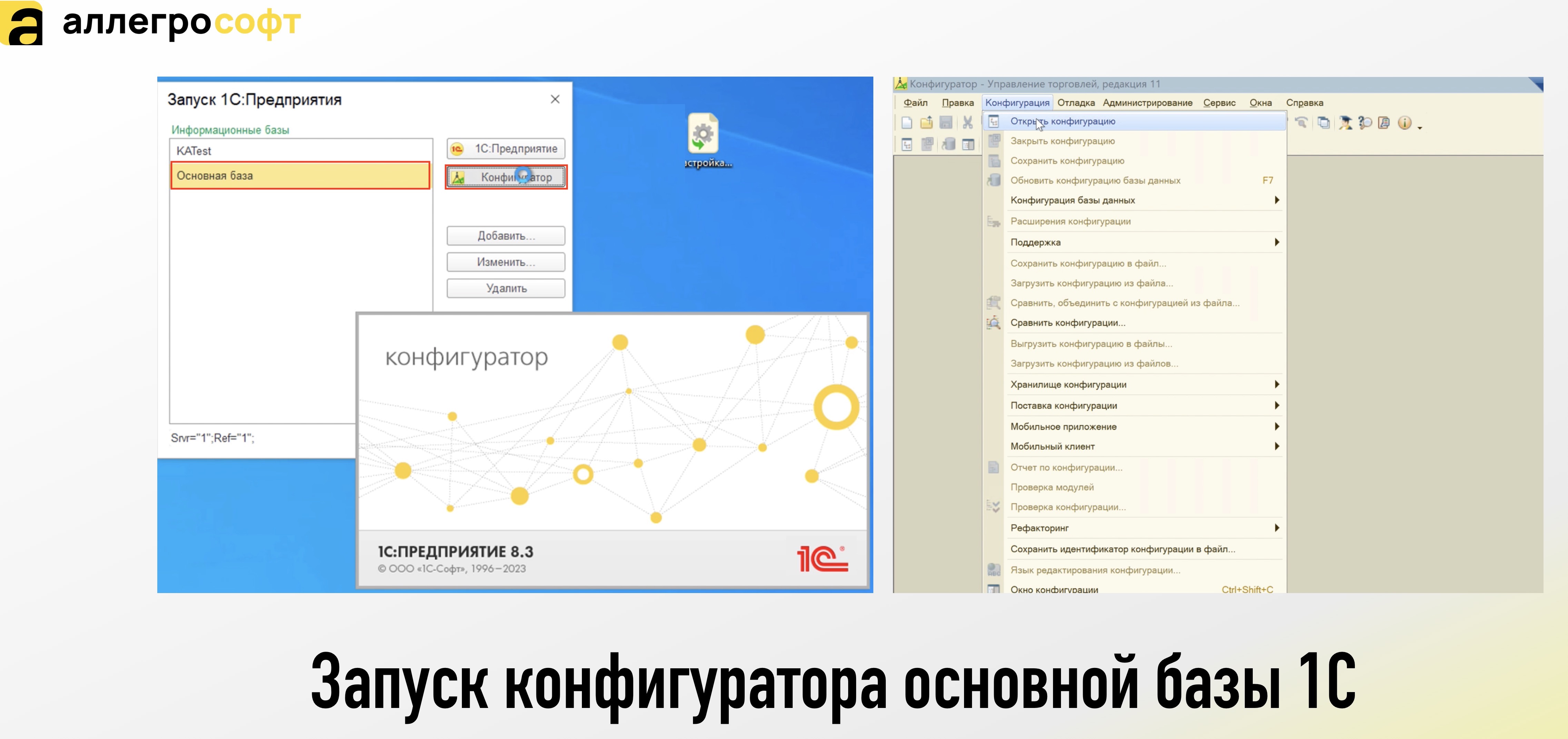Click the Изменить... button
1568x739 pixels.
(506, 262)
